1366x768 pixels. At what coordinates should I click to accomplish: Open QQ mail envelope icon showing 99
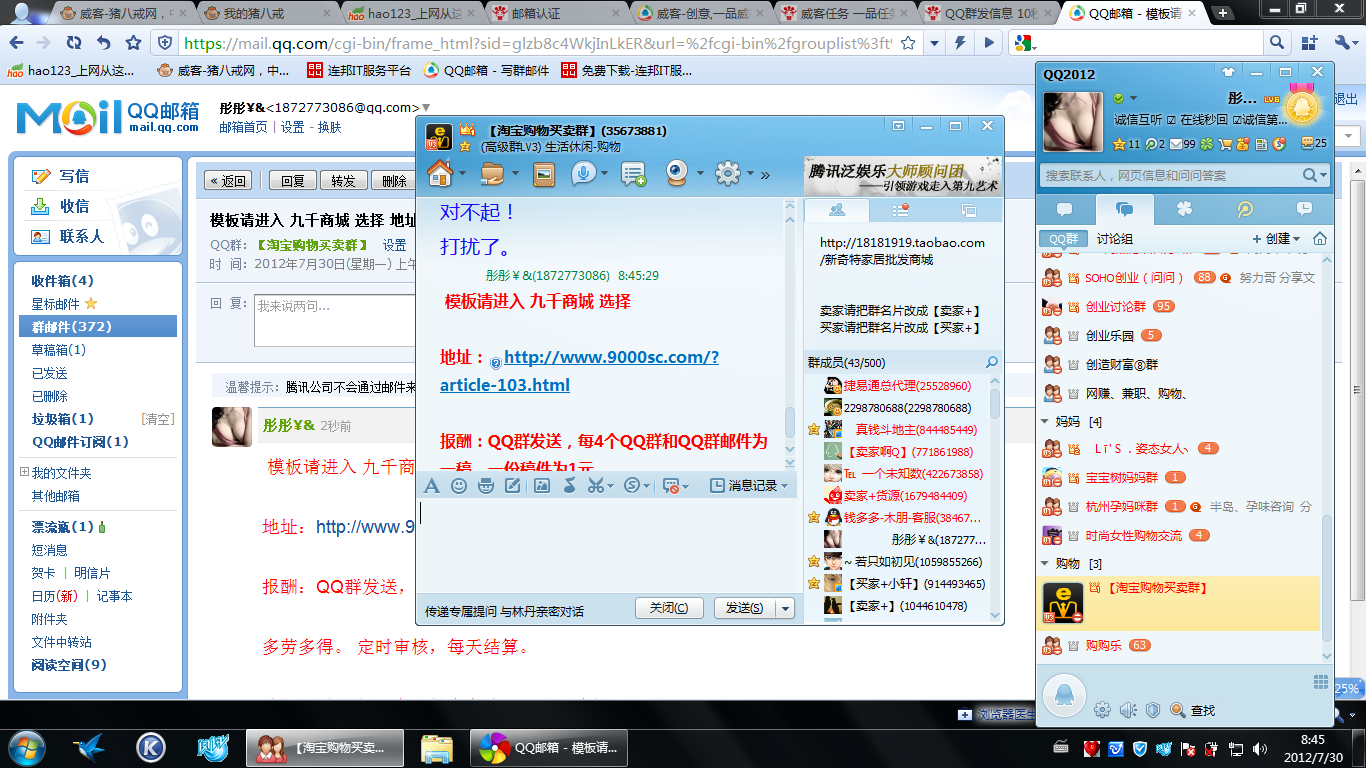pos(1176,144)
